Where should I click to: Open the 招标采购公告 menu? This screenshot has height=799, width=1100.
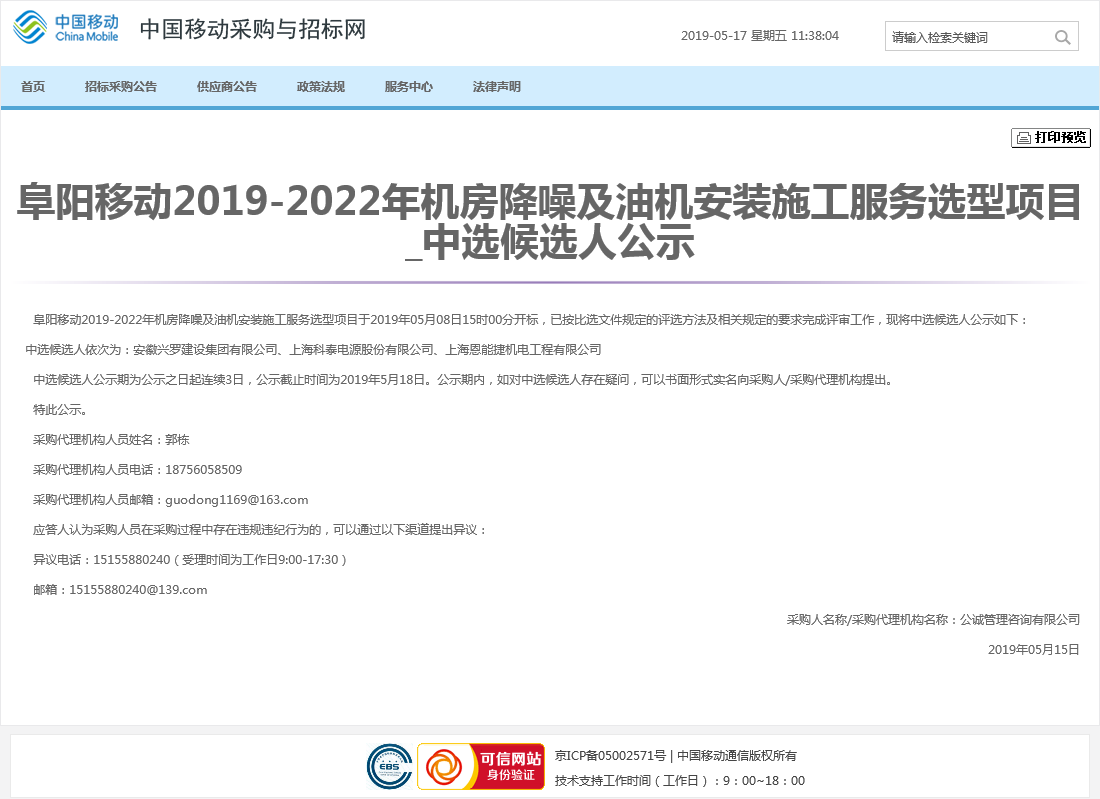click(121, 87)
